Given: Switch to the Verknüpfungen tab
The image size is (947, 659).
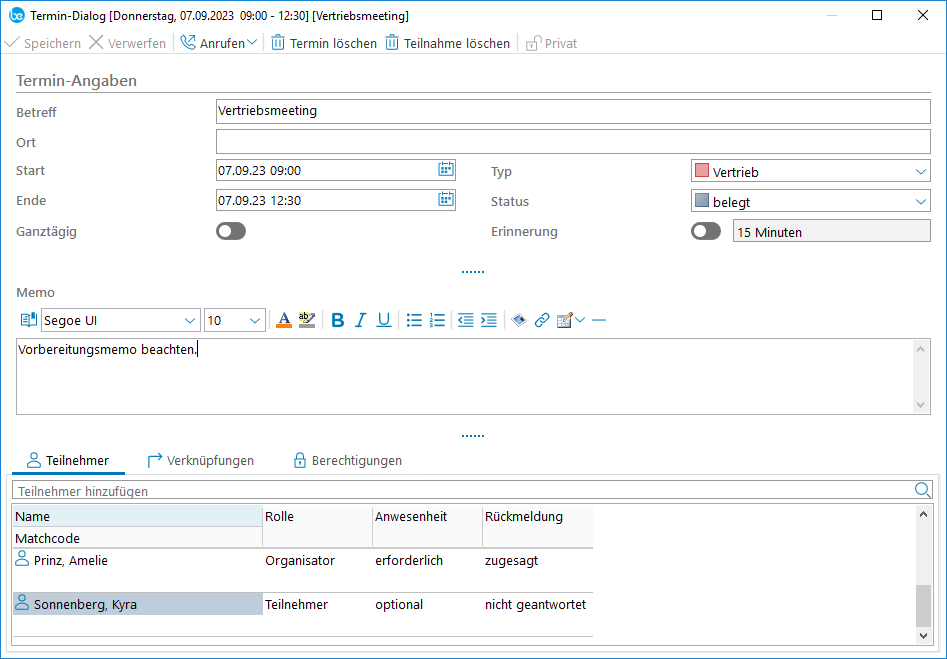Looking at the screenshot, I should tap(200, 461).
